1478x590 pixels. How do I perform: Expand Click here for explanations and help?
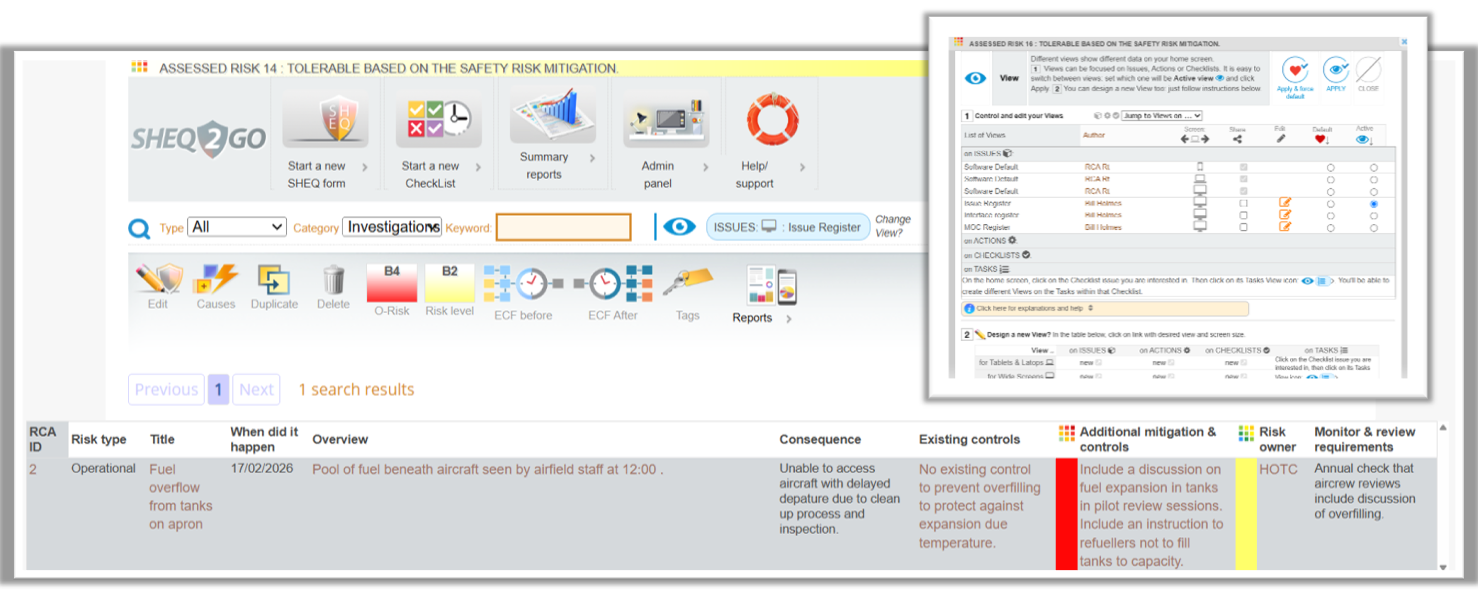click(1105, 308)
